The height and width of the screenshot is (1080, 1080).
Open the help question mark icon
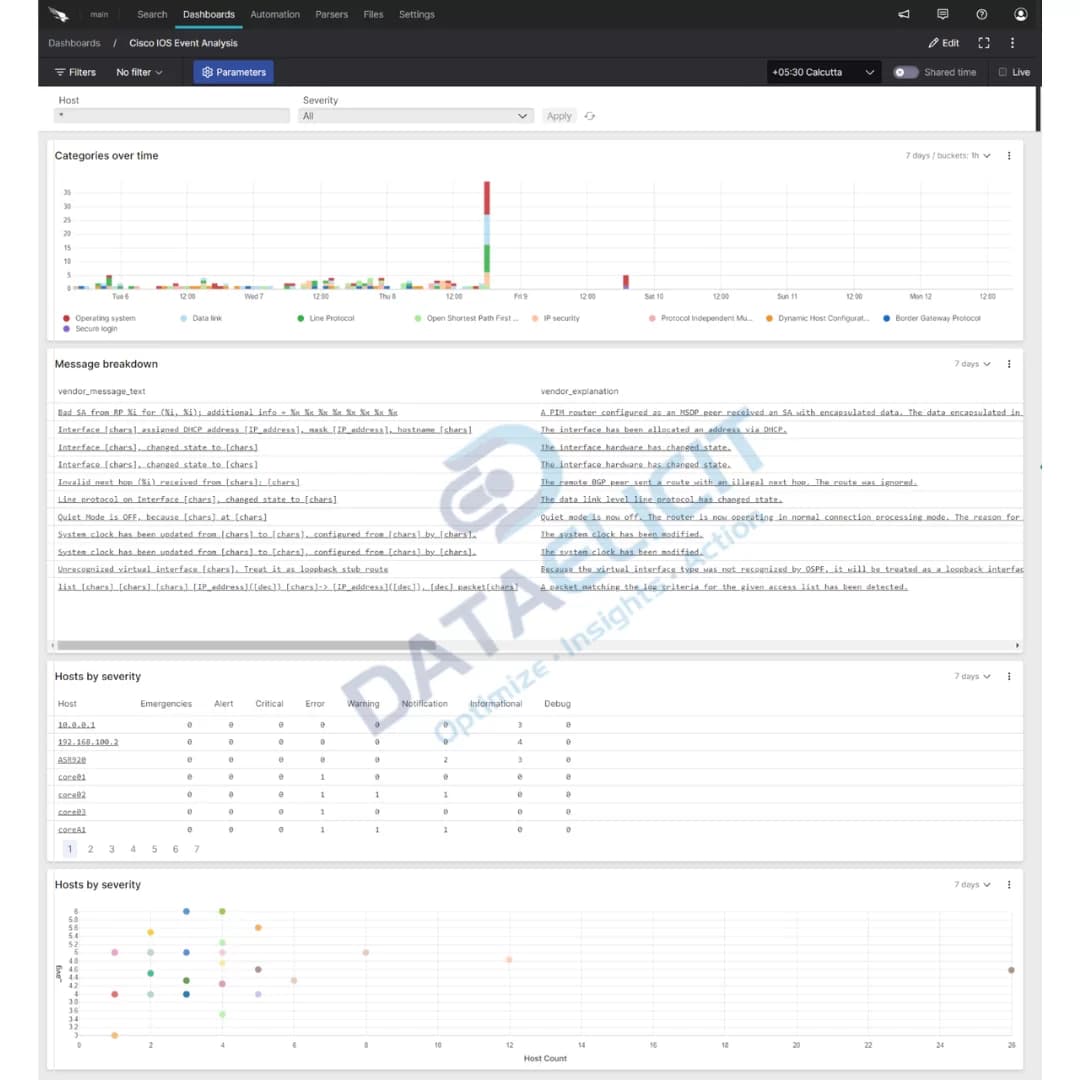[x=981, y=14]
